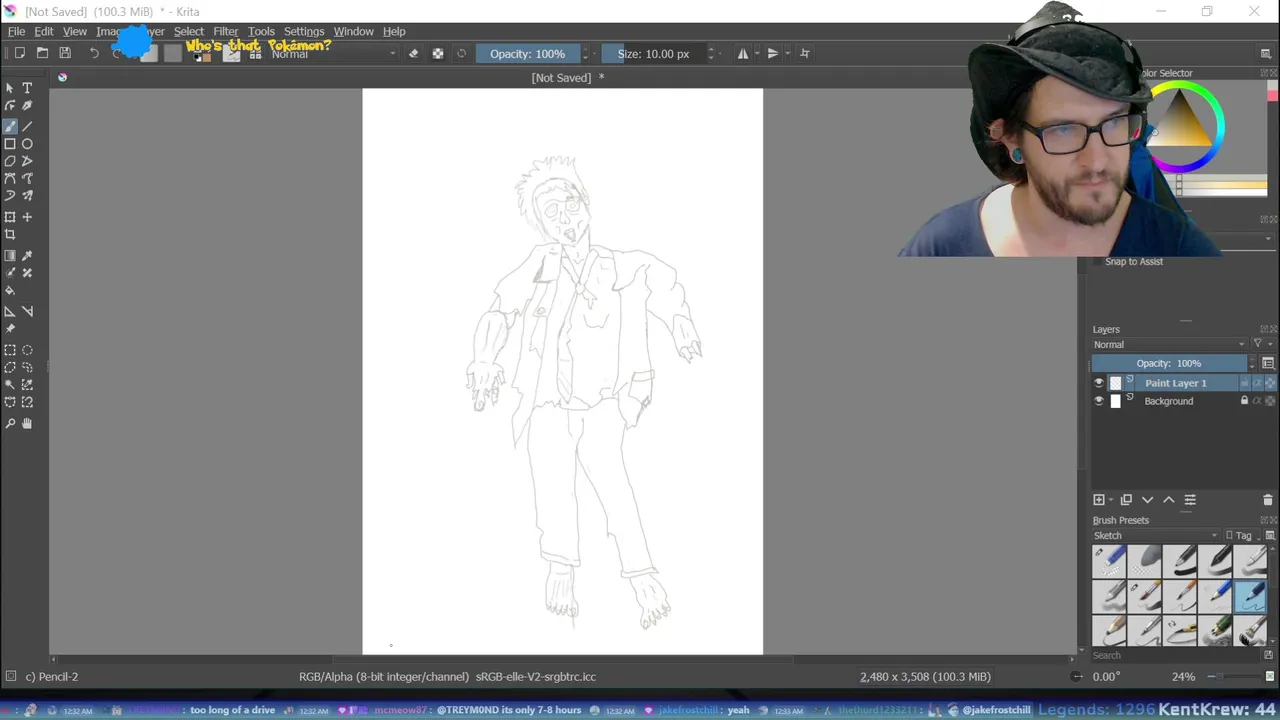The height and width of the screenshot is (720, 1280).
Task: Adjust brush Size slider
Action: point(655,54)
